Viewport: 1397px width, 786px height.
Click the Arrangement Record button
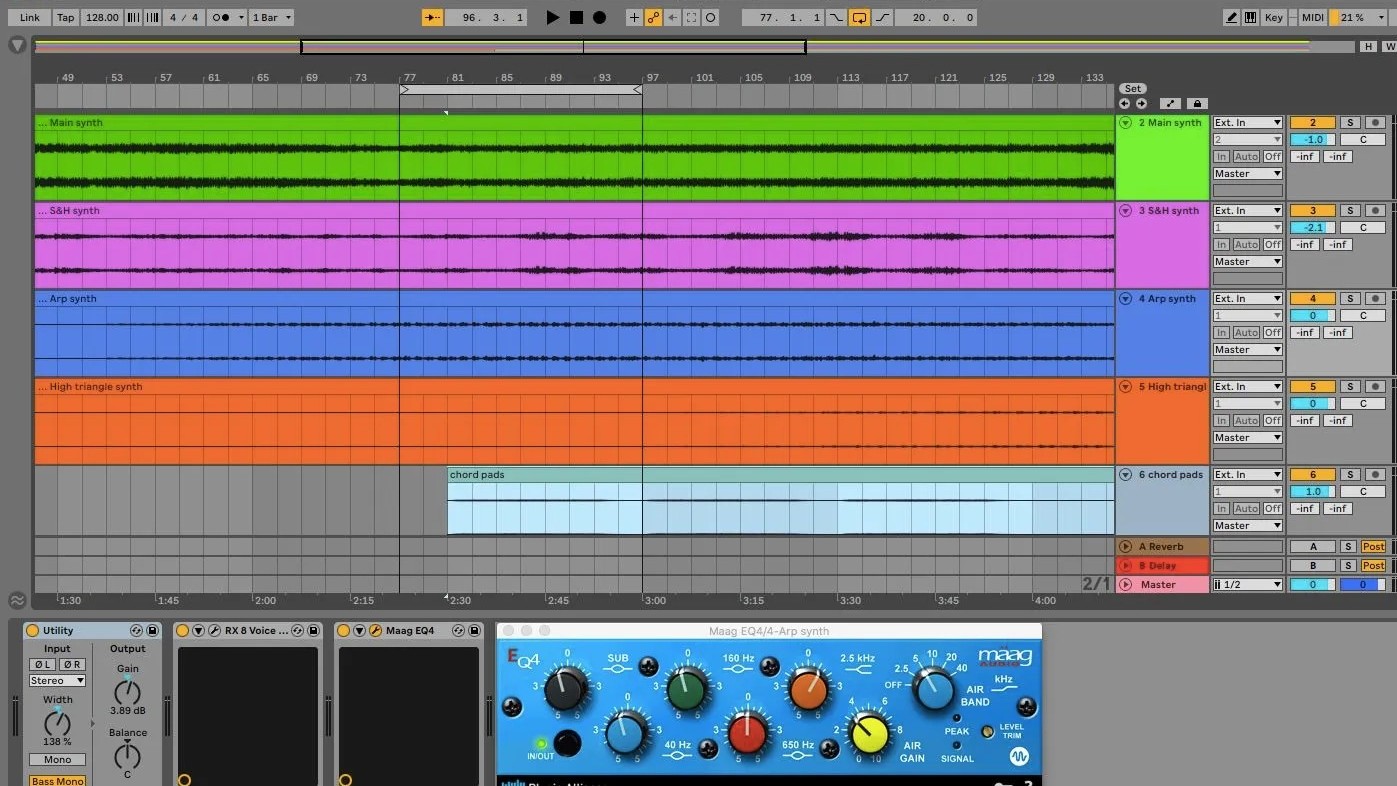click(x=599, y=17)
